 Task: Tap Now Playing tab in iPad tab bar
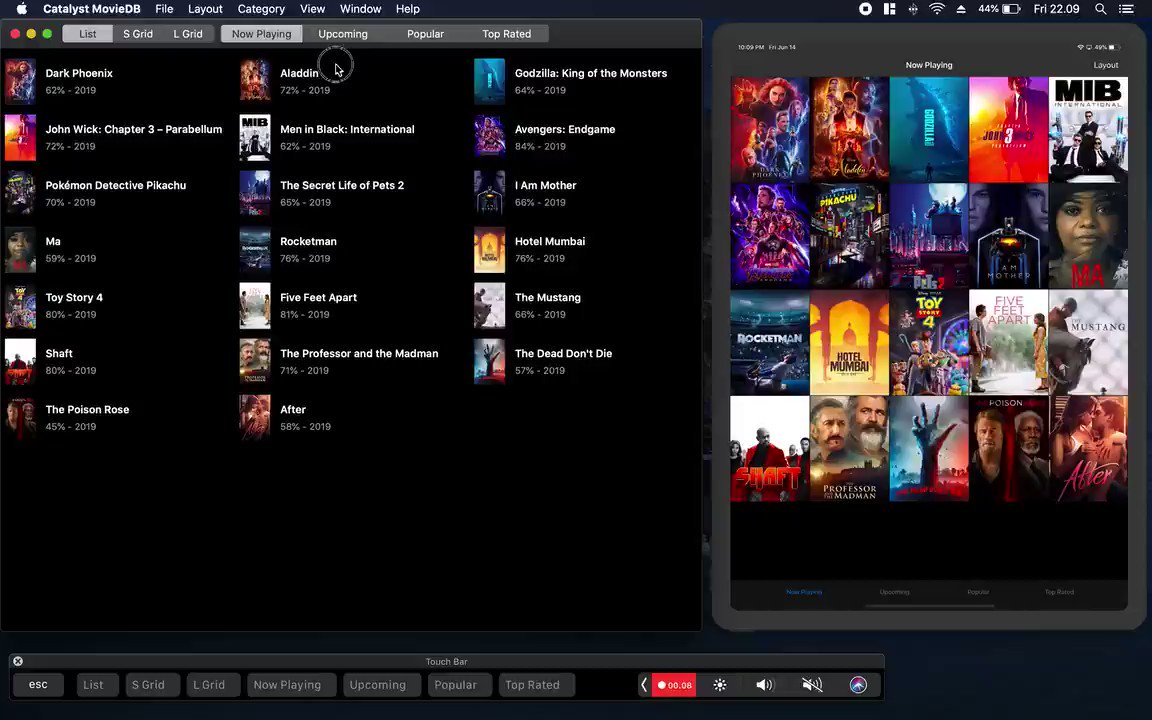click(804, 592)
